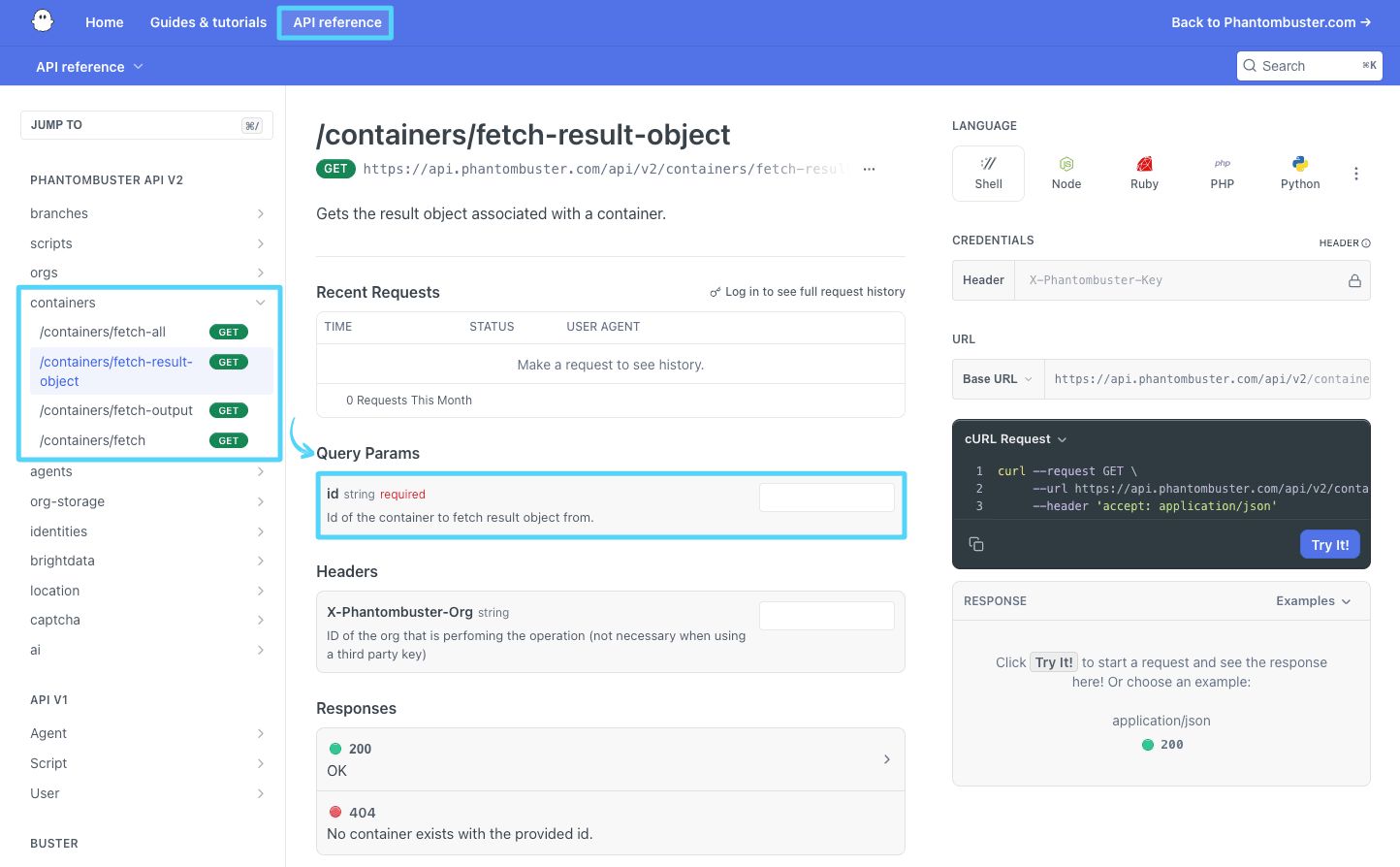Expand the scripts section
This screenshot has height=867, width=1400.
coord(261,243)
